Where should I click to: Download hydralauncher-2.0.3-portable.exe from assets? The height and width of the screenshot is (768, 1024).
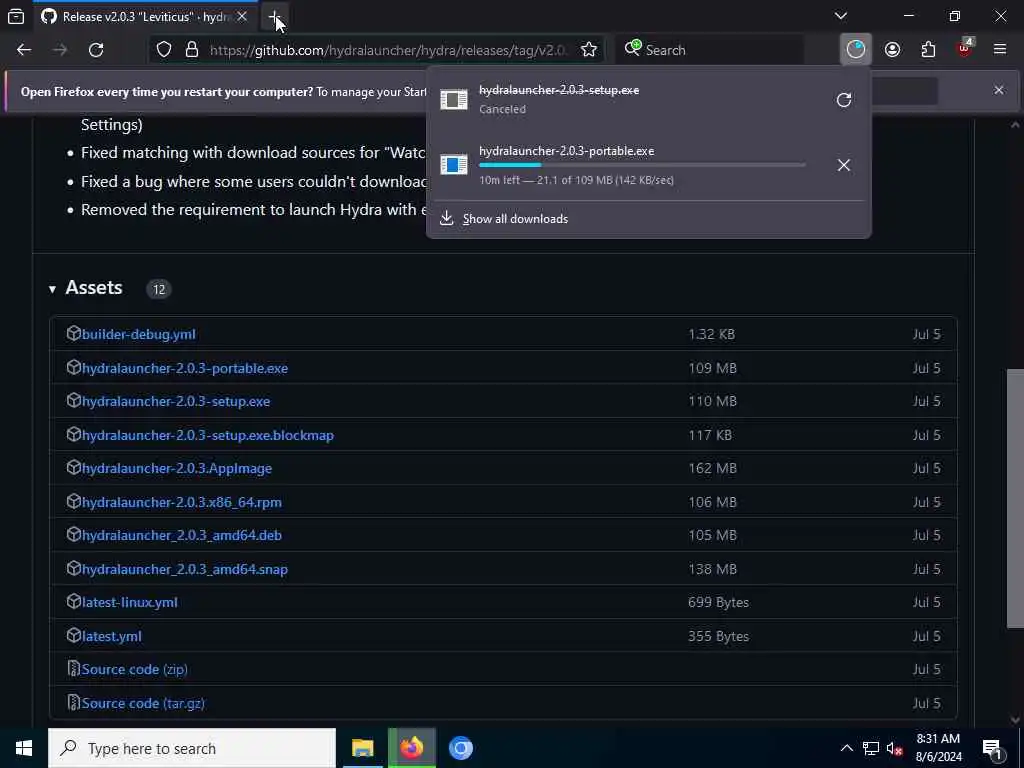[x=185, y=368]
